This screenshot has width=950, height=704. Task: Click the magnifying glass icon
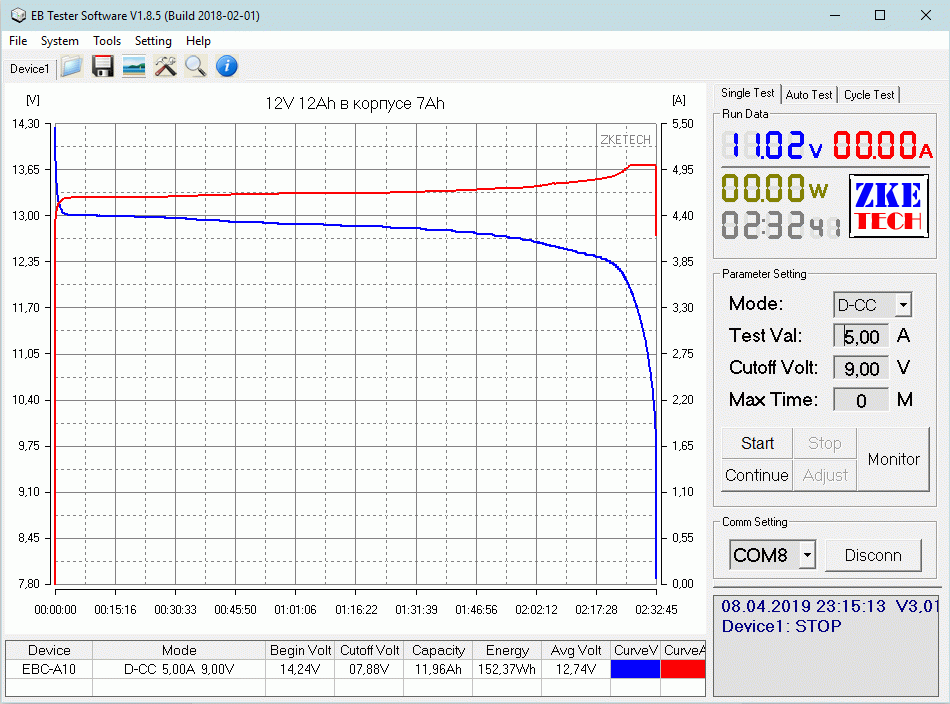pyautogui.click(x=195, y=67)
